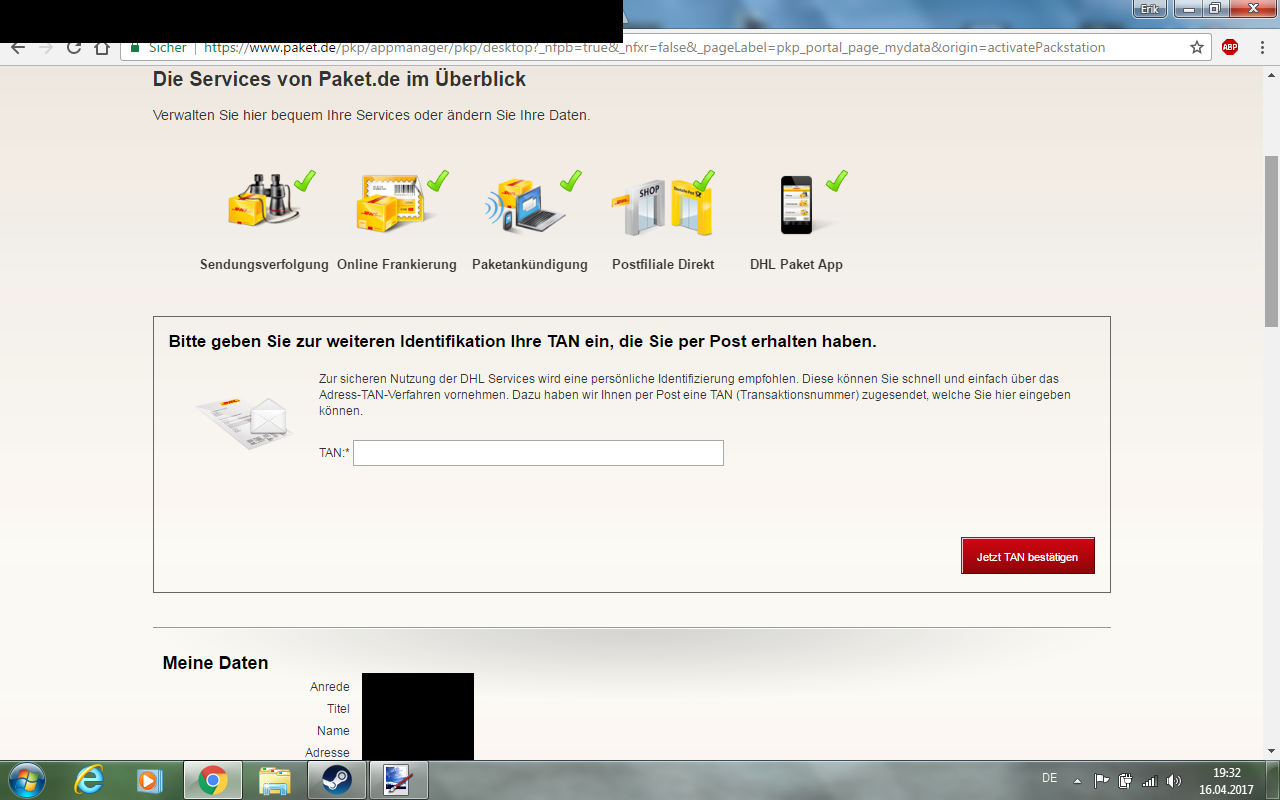This screenshot has width=1280, height=800.
Task: Click the scrollbar down arrow
Action: pyautogui.click(x=1271, y=751)
